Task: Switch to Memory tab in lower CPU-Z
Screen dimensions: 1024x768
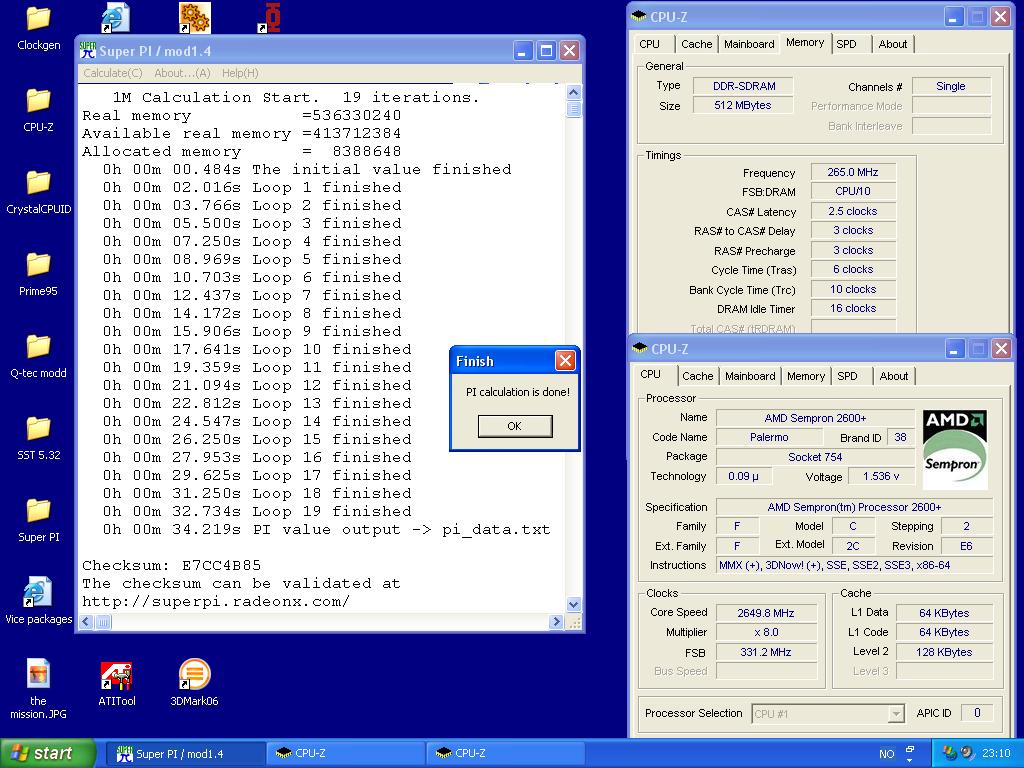Action: 806,376
